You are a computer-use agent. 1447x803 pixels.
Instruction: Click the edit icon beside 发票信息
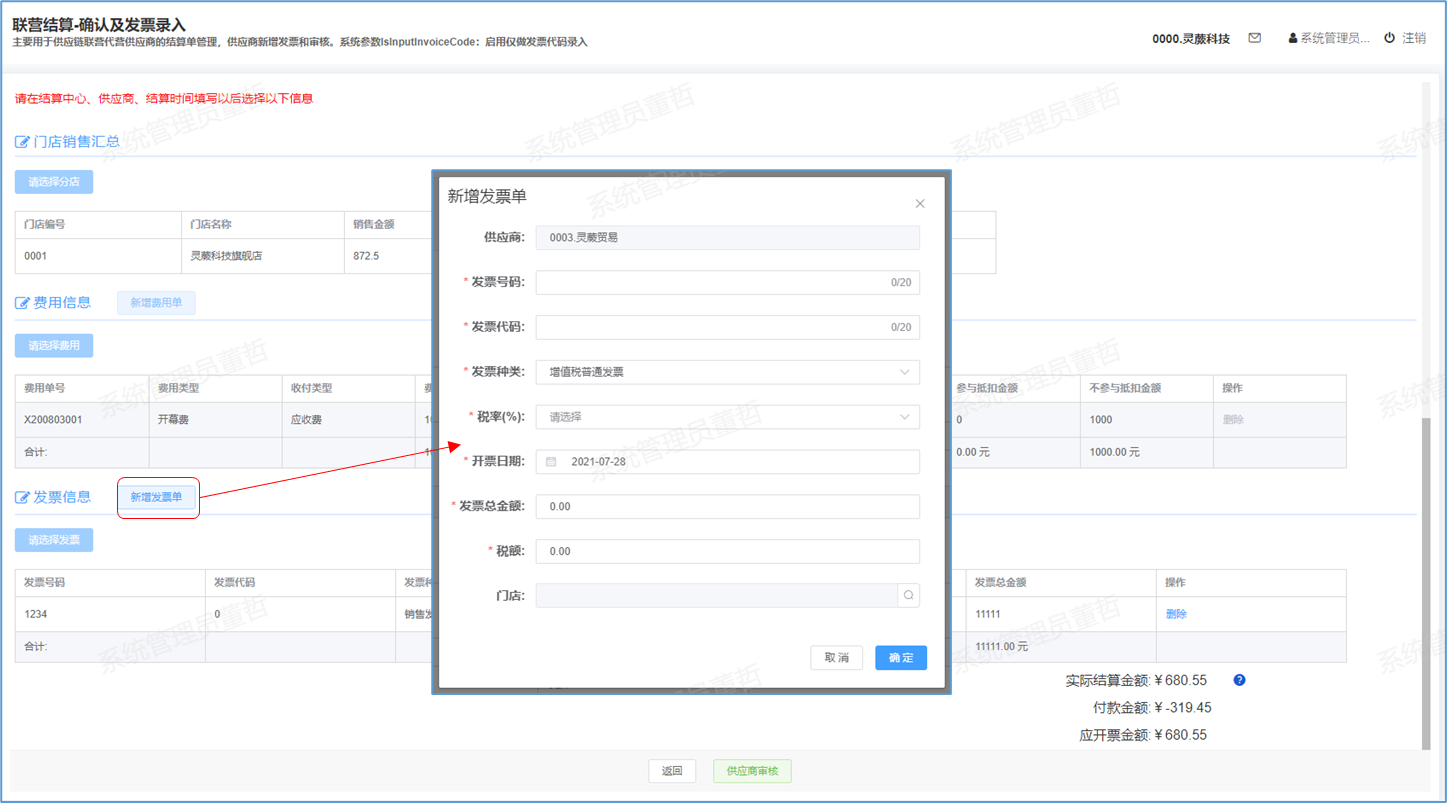point(21,497)
